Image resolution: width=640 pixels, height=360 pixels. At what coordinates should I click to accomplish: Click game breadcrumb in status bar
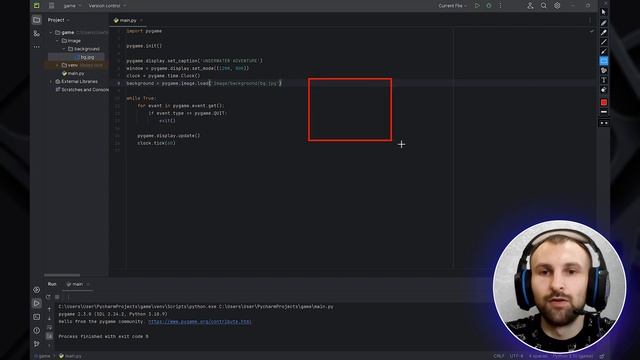44,356
